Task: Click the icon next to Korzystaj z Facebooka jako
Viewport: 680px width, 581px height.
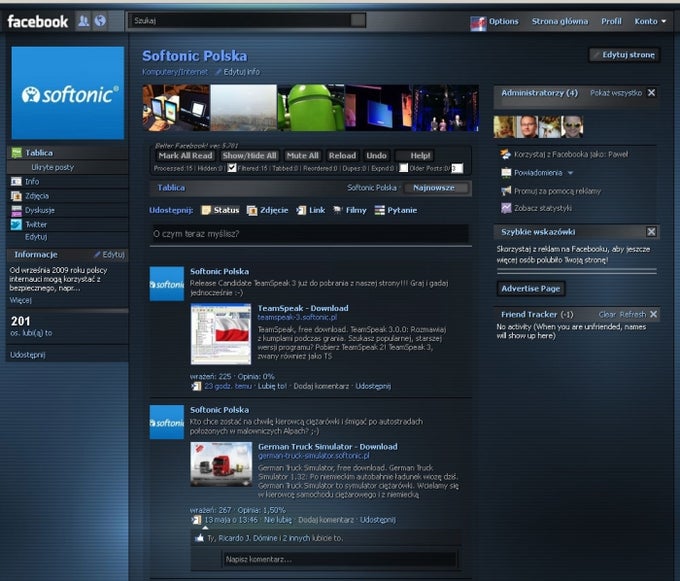Action: pos(506,154)
